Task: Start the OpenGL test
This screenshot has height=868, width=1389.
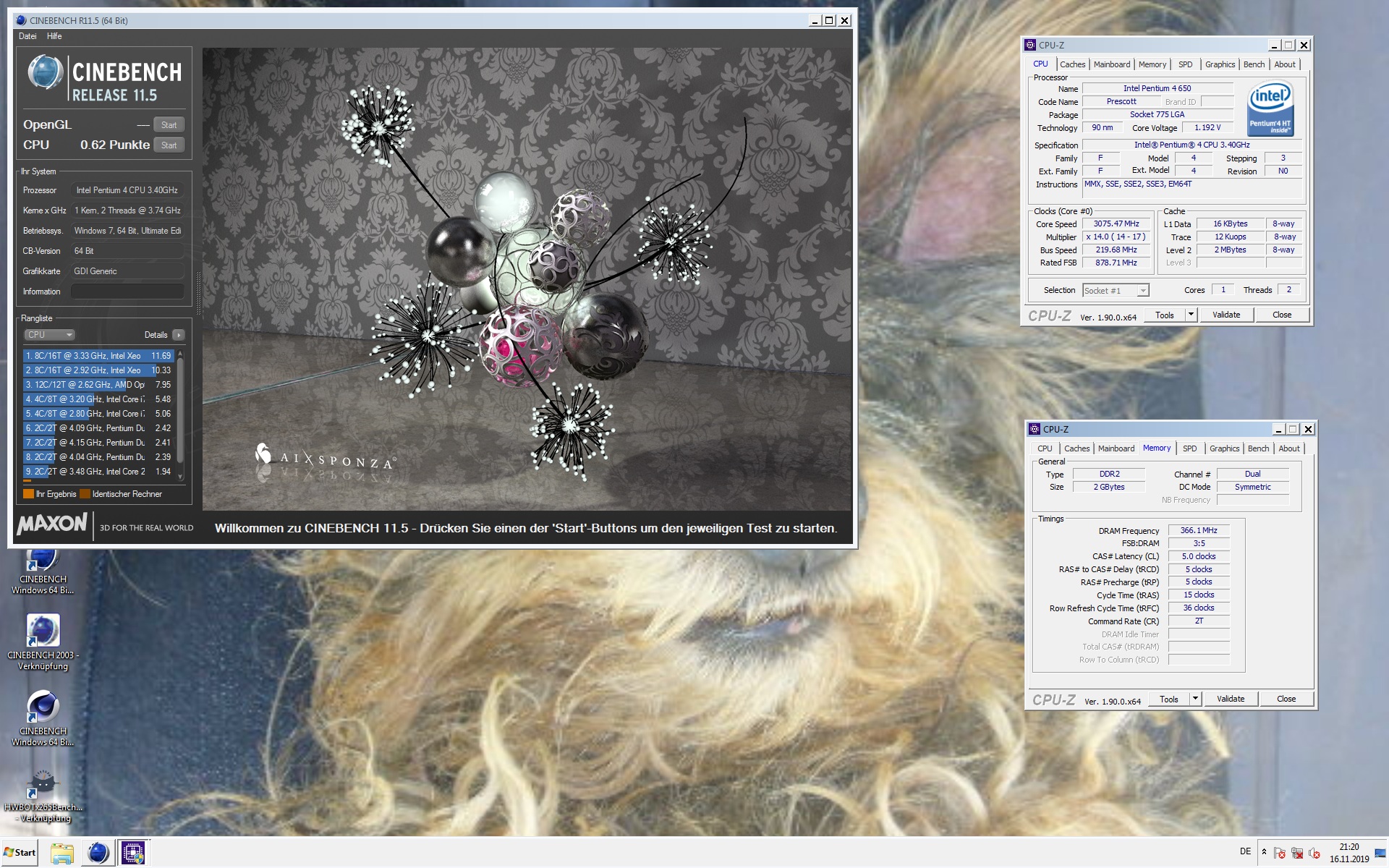Action: click(x=169, y=125)
